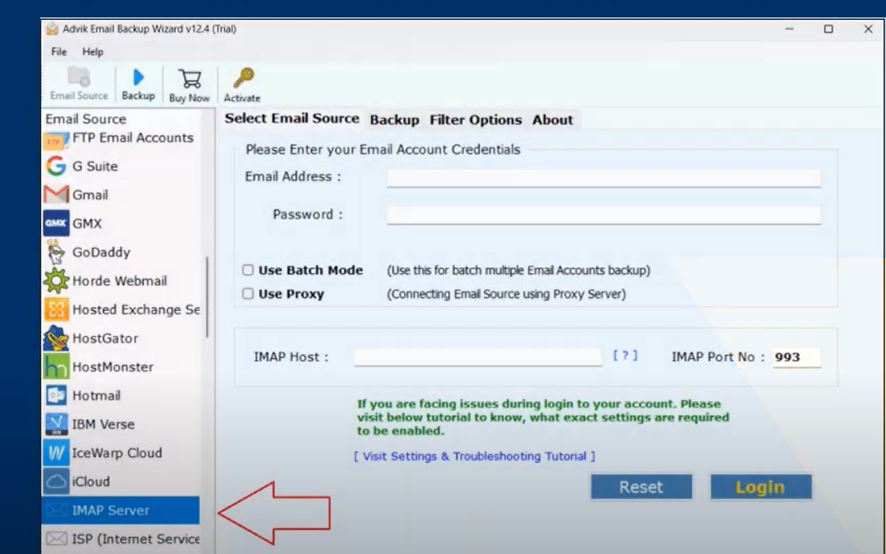The height and width of the screenshot is (554, 886).
Task: Click the Activate key icon
Action: [x=244, y=78]
